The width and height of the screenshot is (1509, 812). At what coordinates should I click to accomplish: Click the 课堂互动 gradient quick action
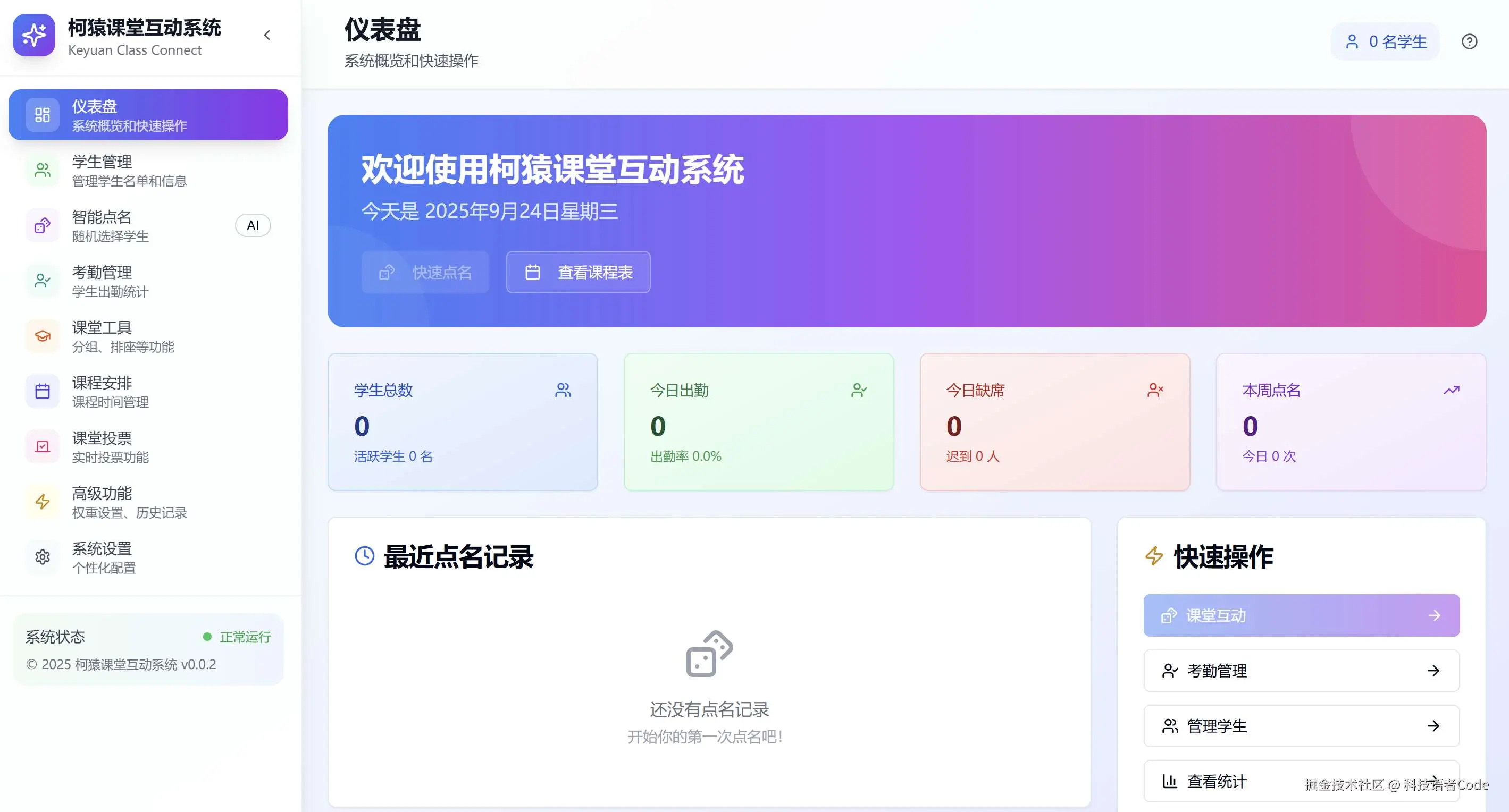pos(1301,615)
